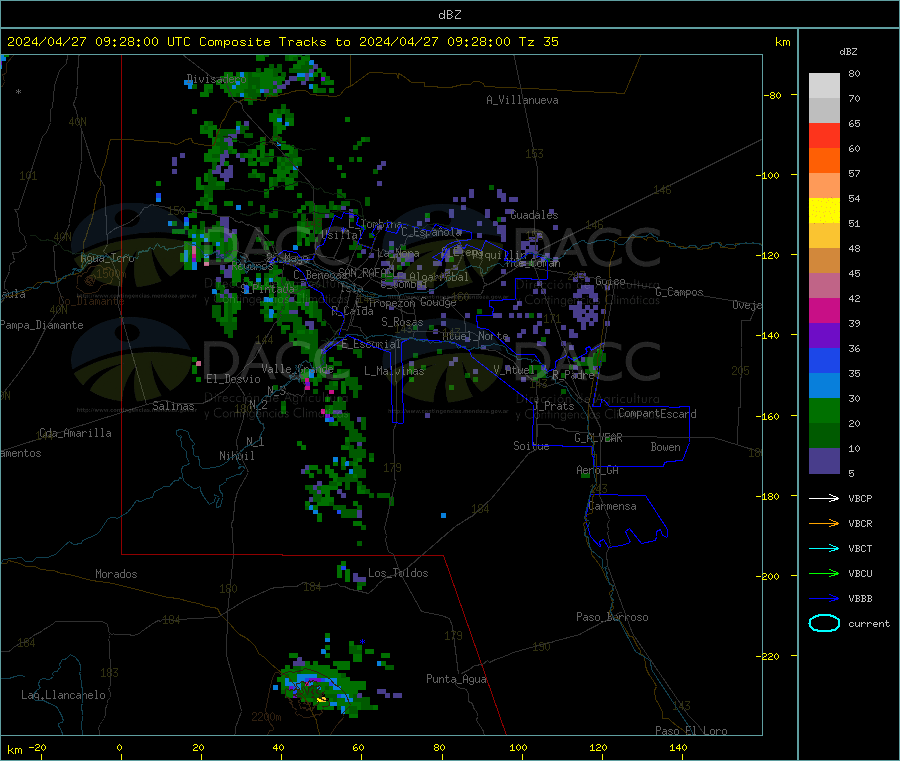This screenshot has width=900, height=761.
Task: Click the green VBCU arrow legend icon
Action: pyautogui.click(x=824, y=573)
